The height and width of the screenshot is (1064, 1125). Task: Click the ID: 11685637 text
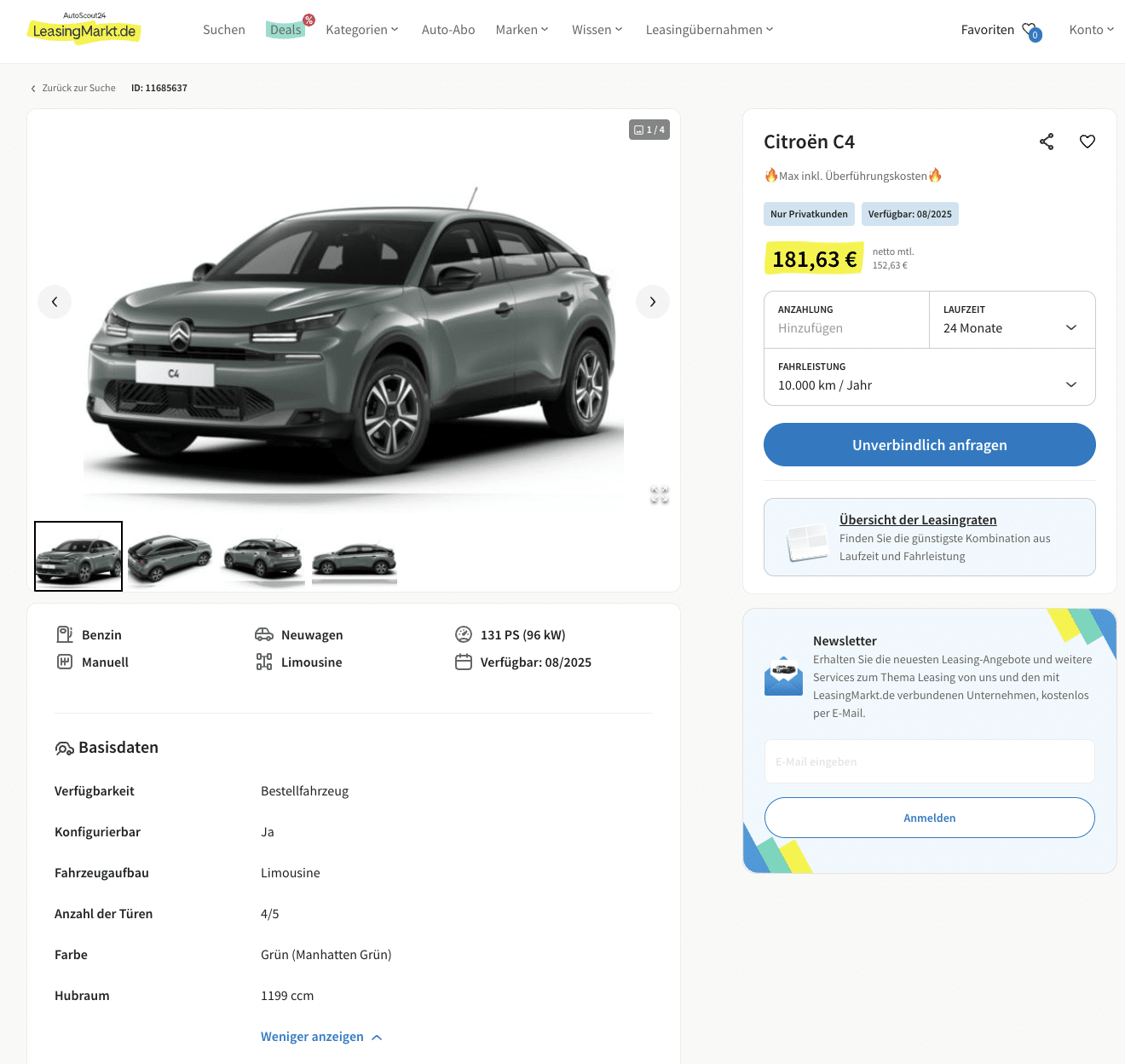click(x=159, y=88)
